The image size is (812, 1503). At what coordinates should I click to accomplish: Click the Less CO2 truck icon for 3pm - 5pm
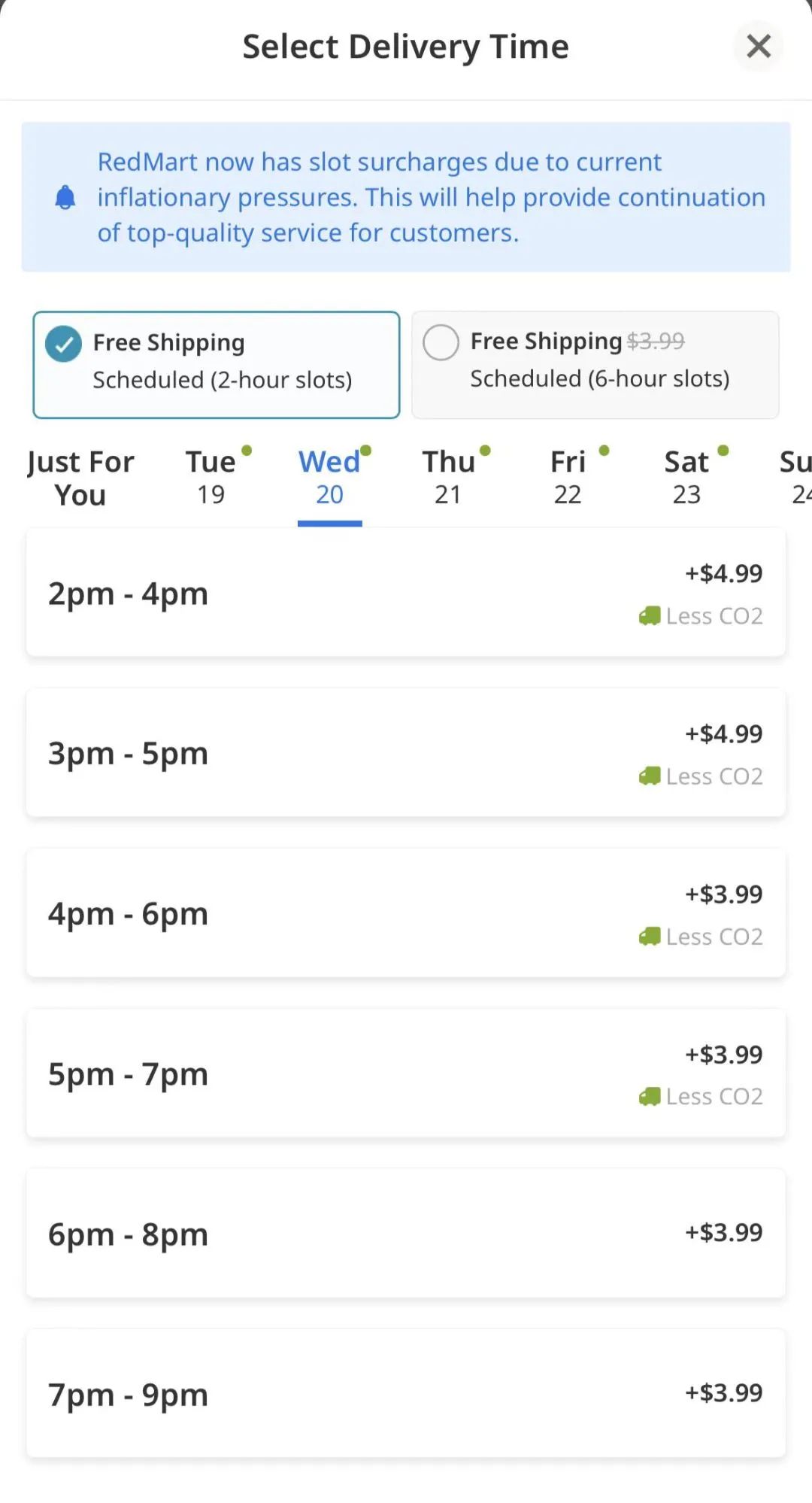click(650, 776)
